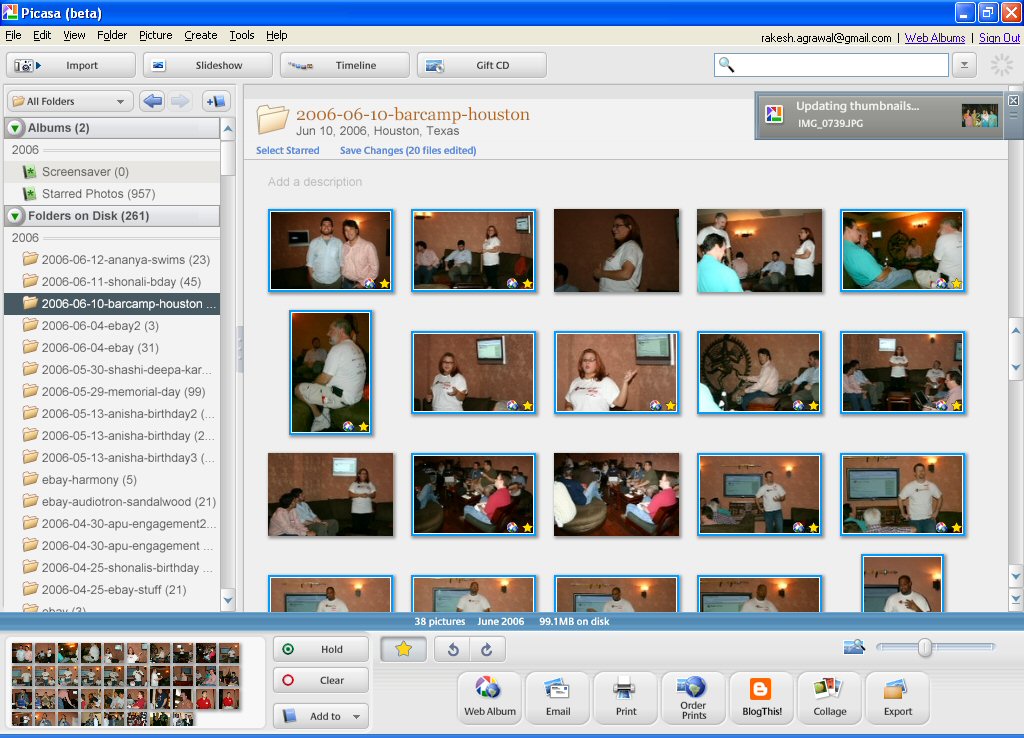Toggle the star on selected photos
Screen dimensions: 1024x738
tap(404, 649)
